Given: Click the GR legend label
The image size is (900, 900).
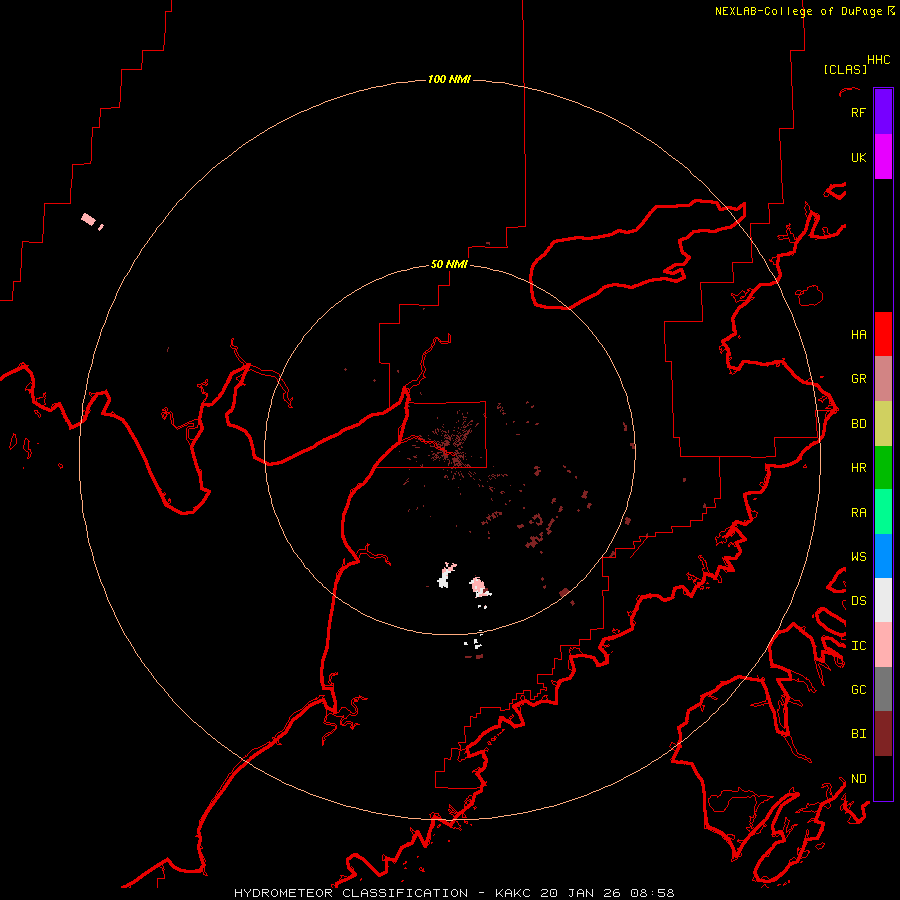Looking at the screenshot, I should coord(858,379).
